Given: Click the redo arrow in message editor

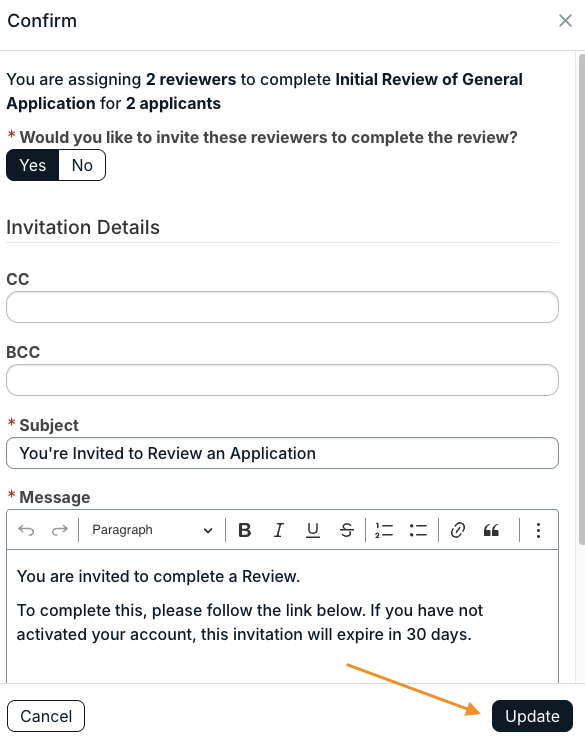Looking at the screenshot, I should click(59, 530).
